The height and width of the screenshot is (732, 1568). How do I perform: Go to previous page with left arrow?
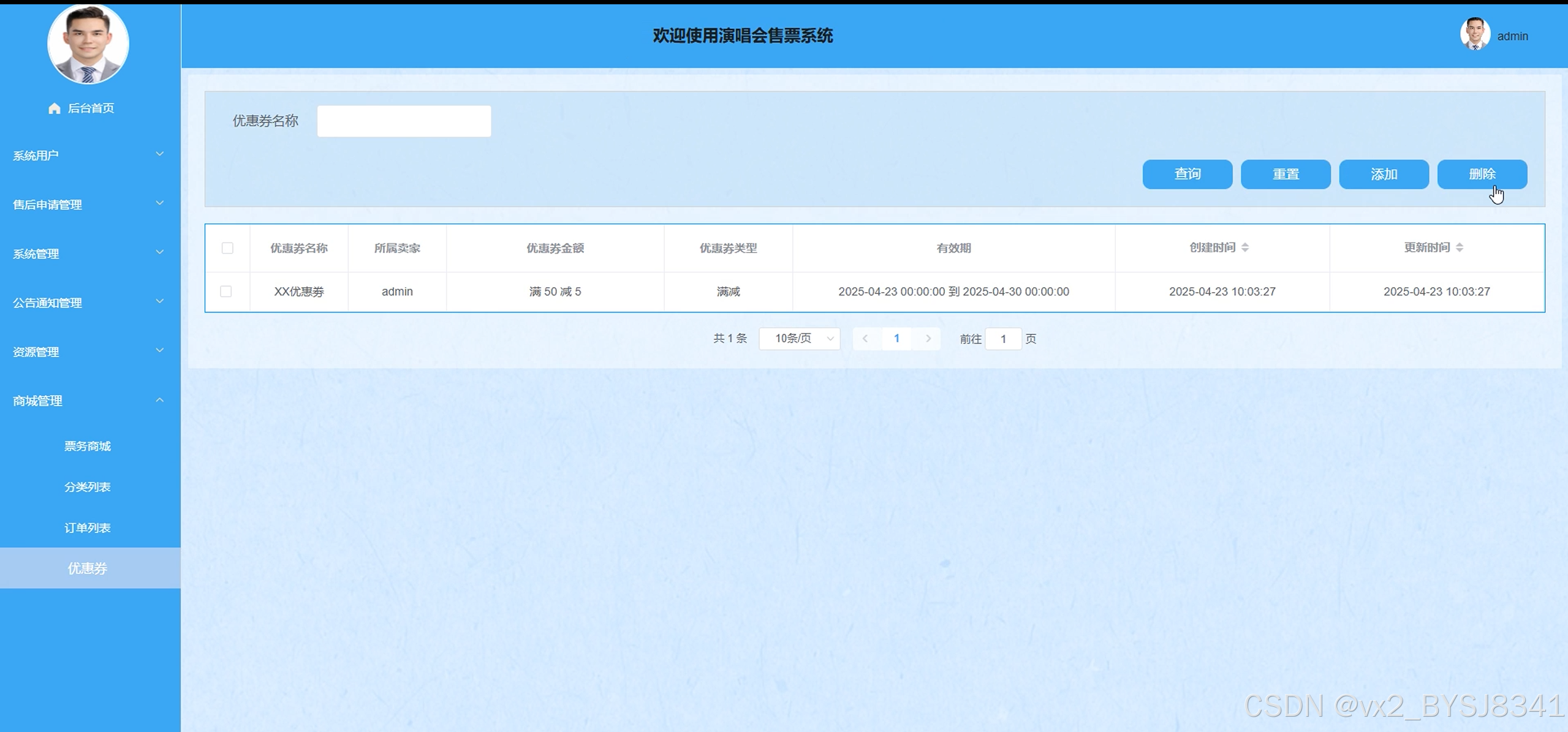[865, 339]
